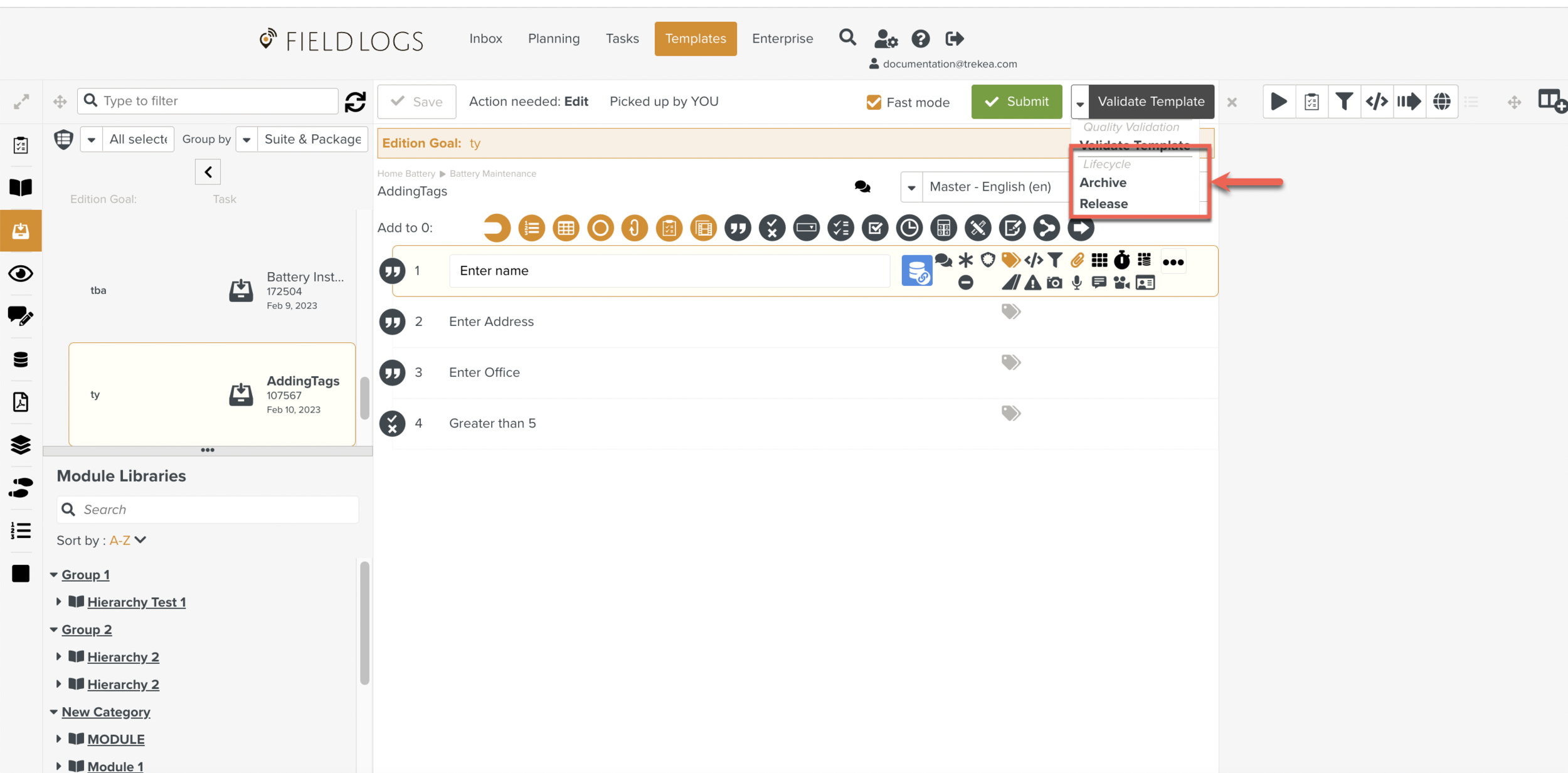Toggle the tag icon on the Greater than 5 row
This screenshot has width=1568, height=773.
[x=1010, y=413]
